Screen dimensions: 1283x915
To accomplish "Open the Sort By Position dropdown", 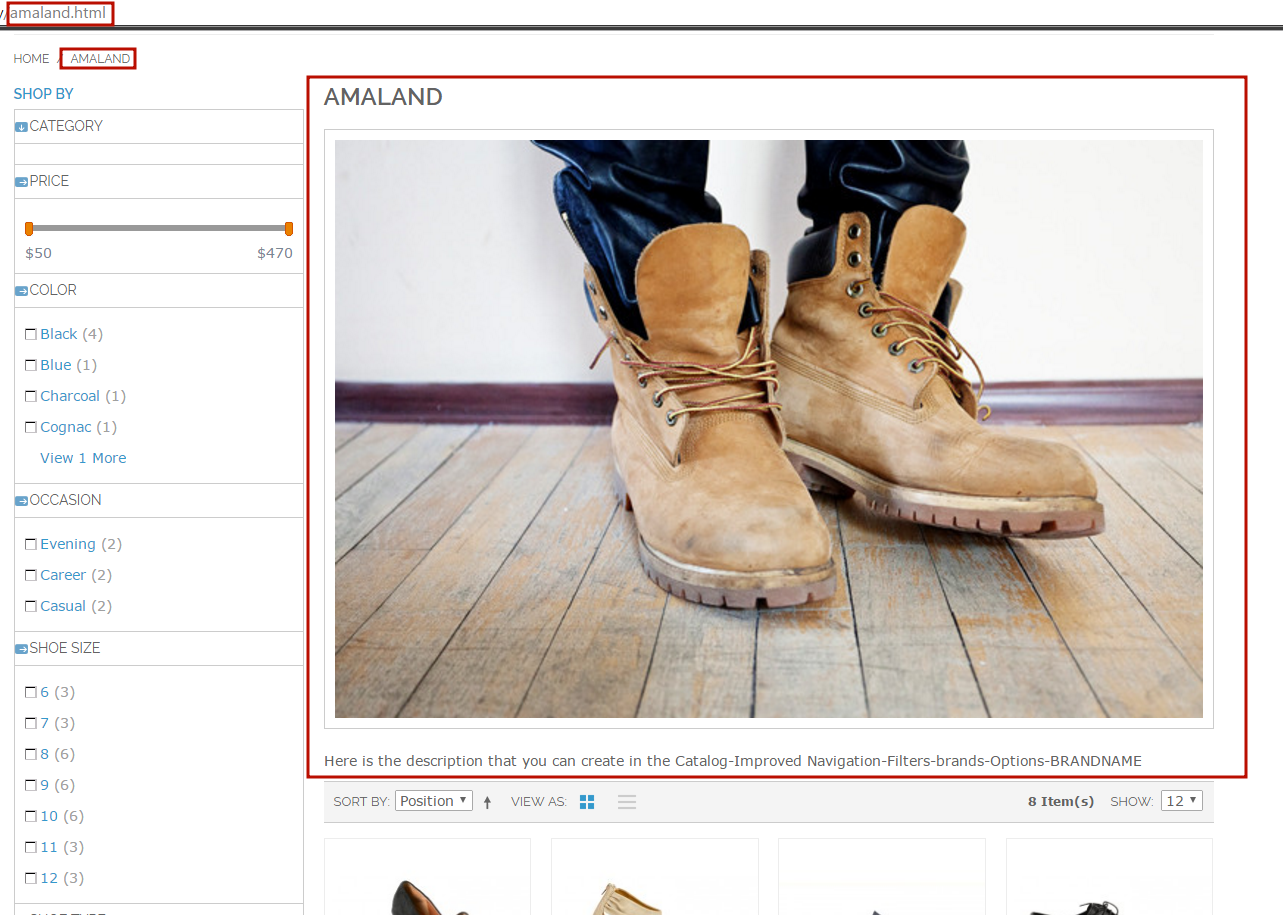I will (434, 801).
